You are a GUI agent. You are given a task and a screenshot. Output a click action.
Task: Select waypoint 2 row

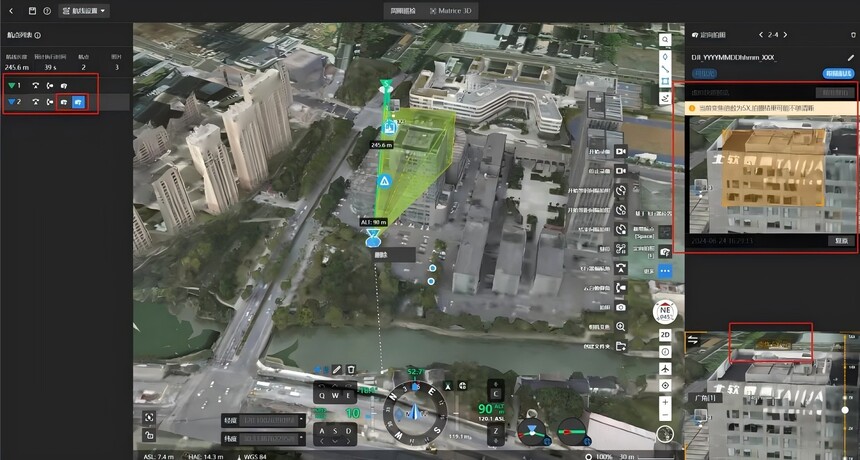[x=65, y=102]
